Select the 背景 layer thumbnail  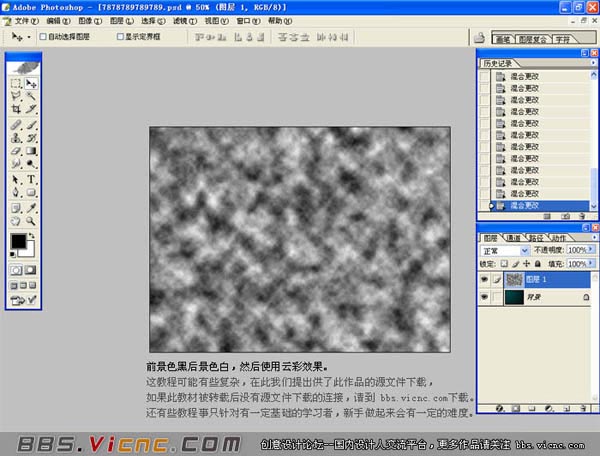point(514,297)
